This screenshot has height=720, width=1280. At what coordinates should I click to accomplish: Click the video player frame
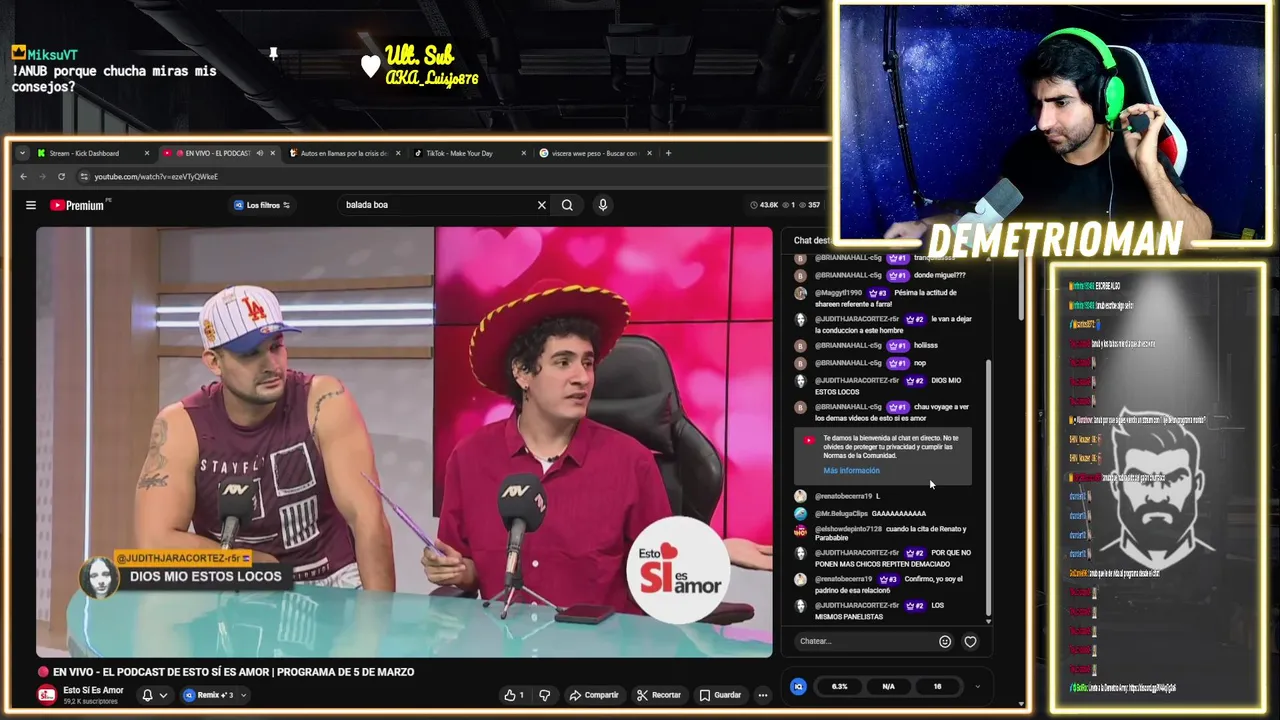click(x=404, y=442)
